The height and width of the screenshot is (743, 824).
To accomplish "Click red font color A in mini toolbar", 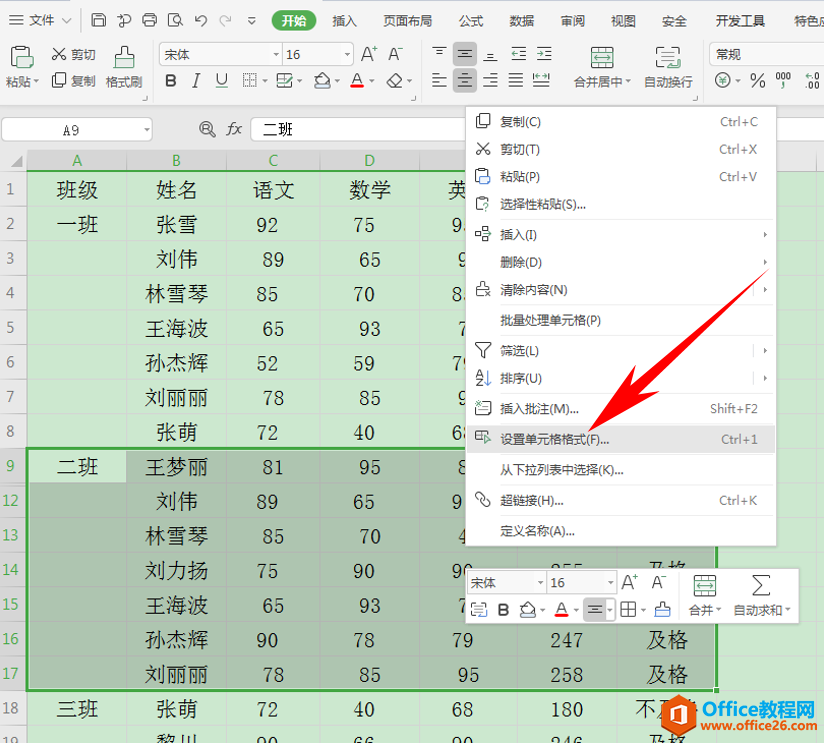I will click(561, 610).
